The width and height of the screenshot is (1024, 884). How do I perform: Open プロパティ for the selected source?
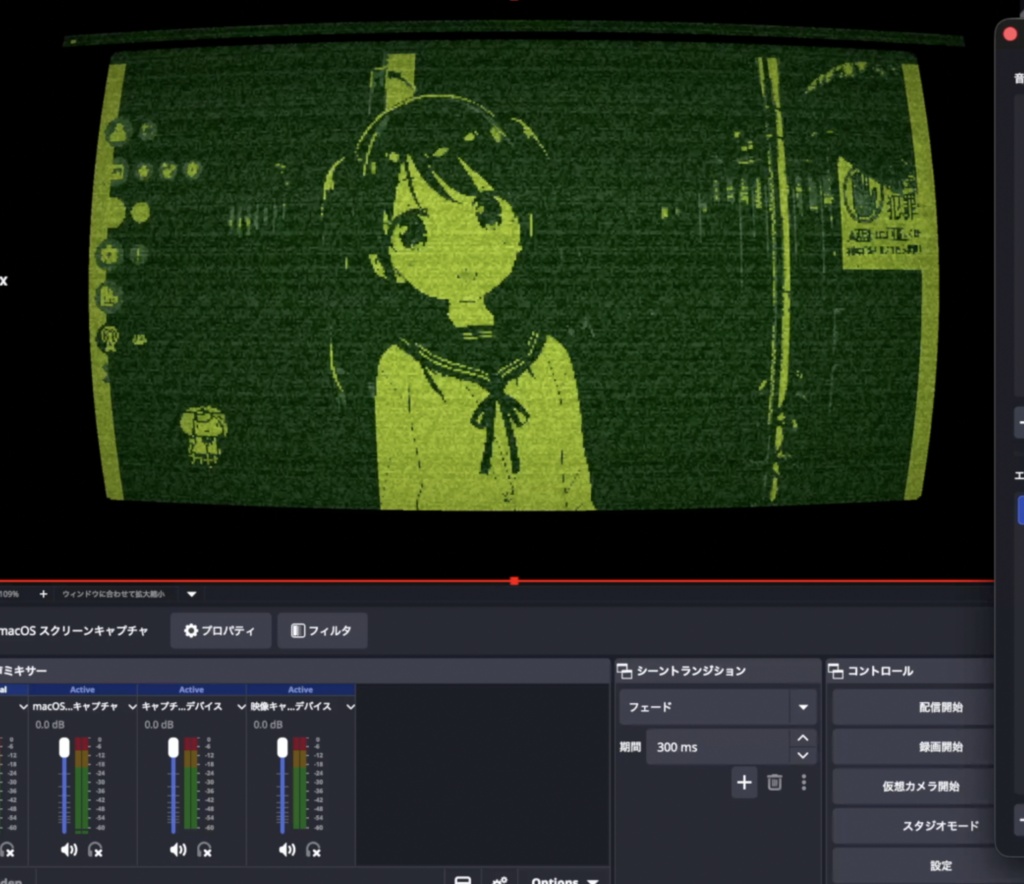[x=221, y=631]
